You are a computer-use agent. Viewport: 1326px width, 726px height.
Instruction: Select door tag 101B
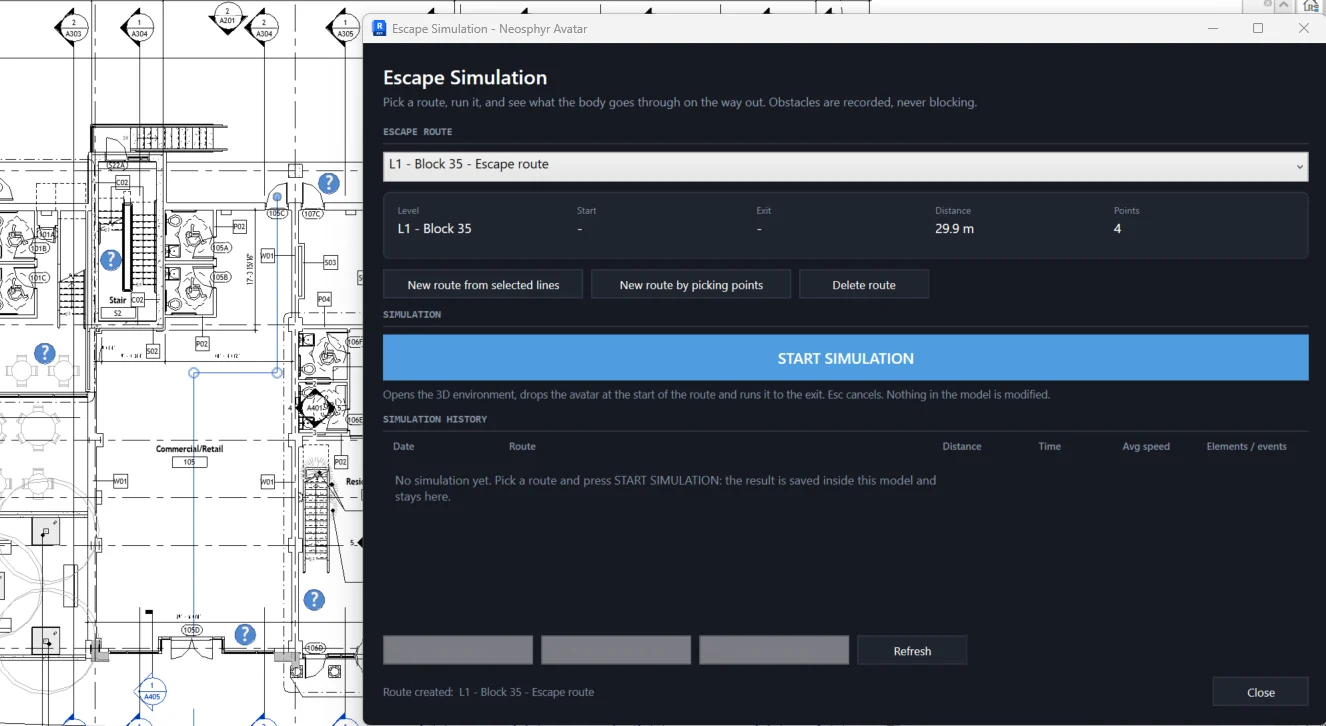pos(39,248)
